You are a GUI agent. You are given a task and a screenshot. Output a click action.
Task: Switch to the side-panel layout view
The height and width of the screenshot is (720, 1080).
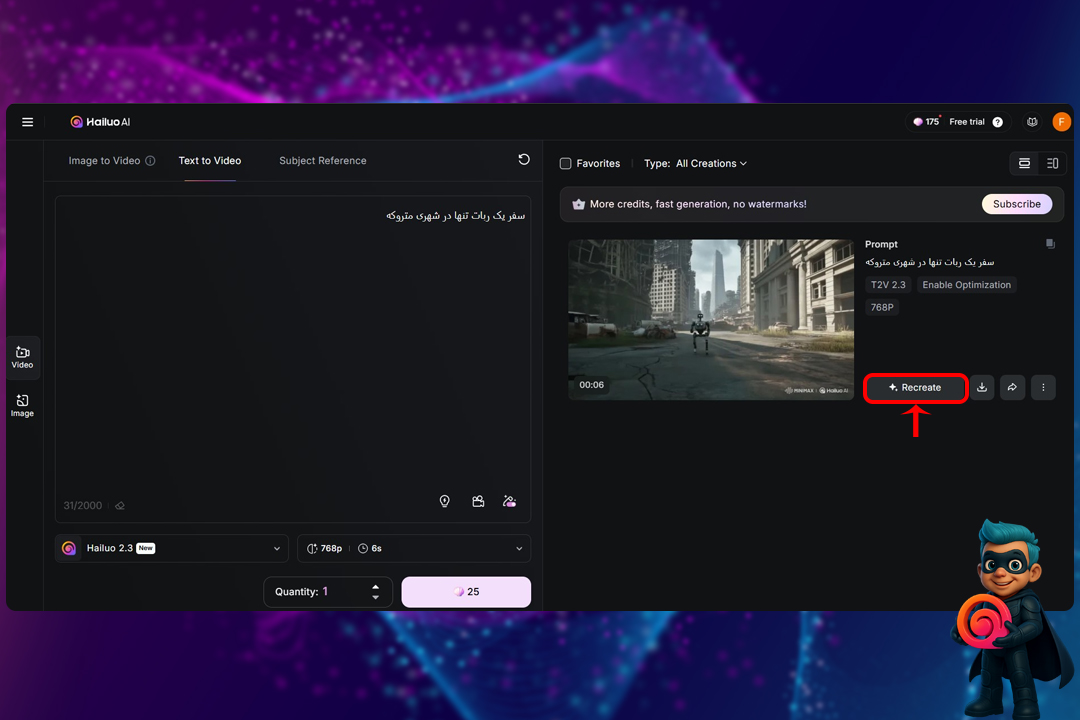(1052, 163)
